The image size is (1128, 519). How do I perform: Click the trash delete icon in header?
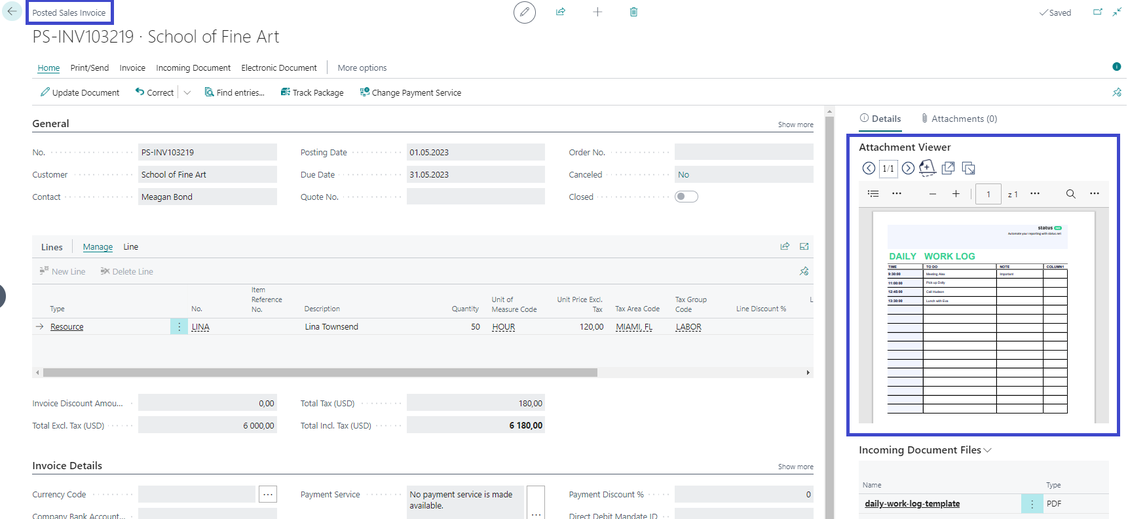point(634,12)
